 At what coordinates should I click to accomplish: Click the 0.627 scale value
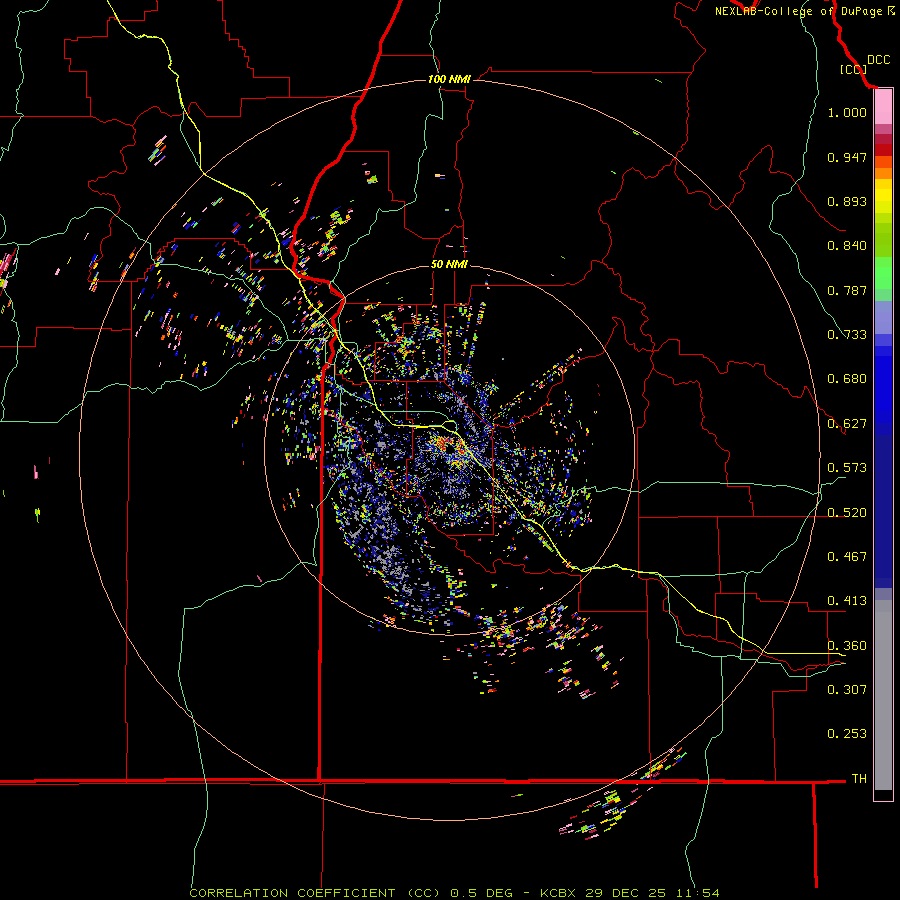point(847,424)
